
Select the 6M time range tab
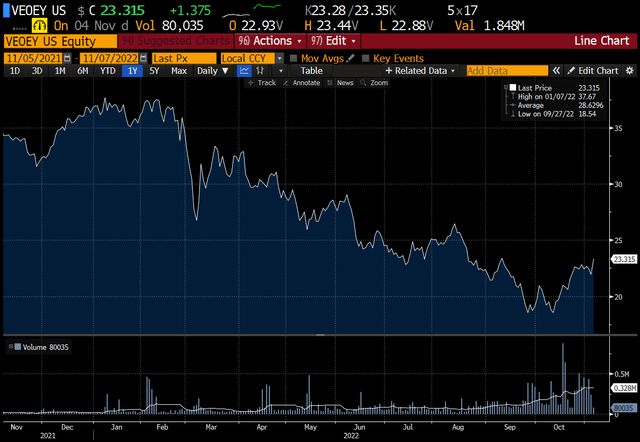click(x=83, y=71)
